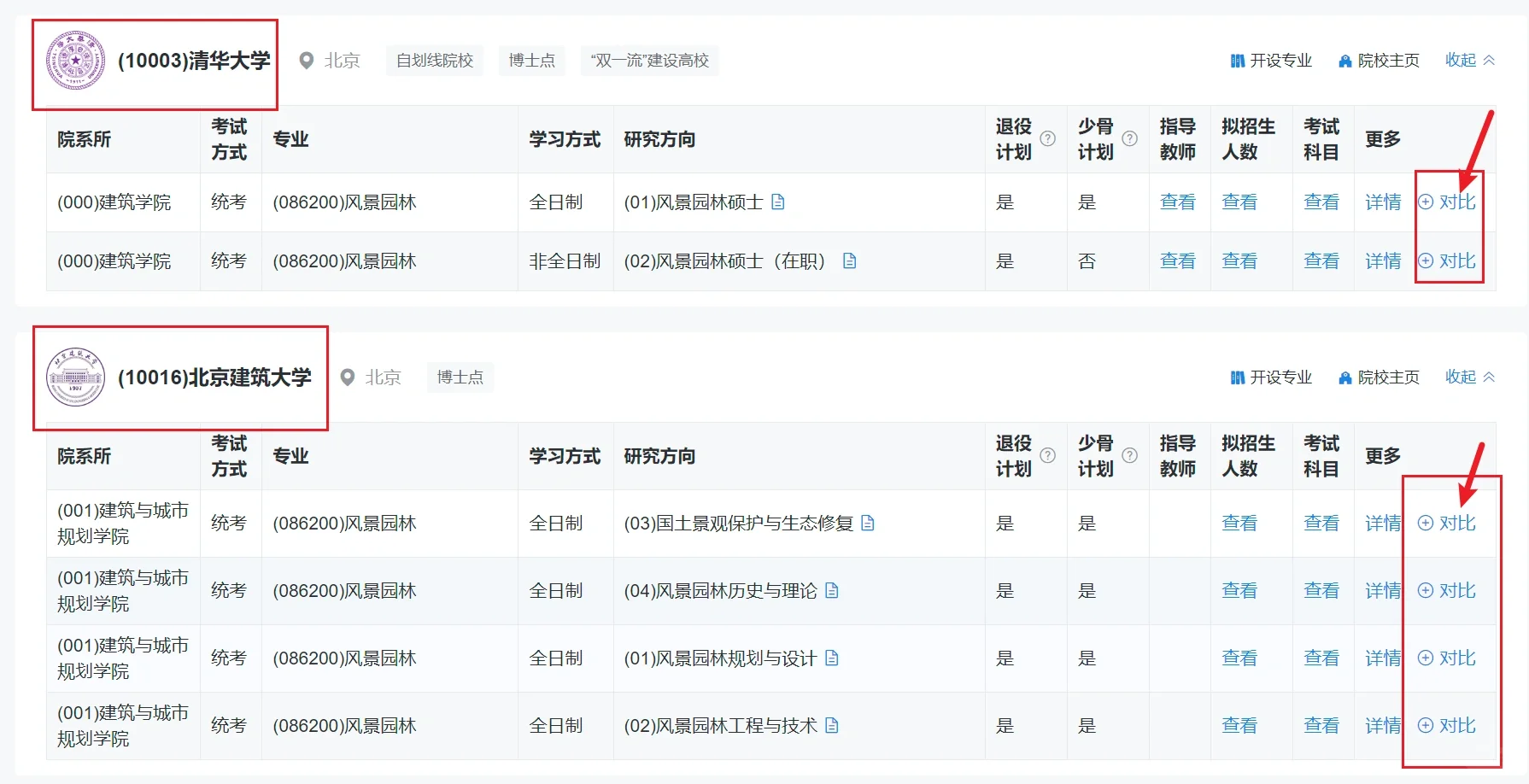Open 详情 for the 全日制 清华 row
Screen dimensions: 1529x784
pos(1383,202)
